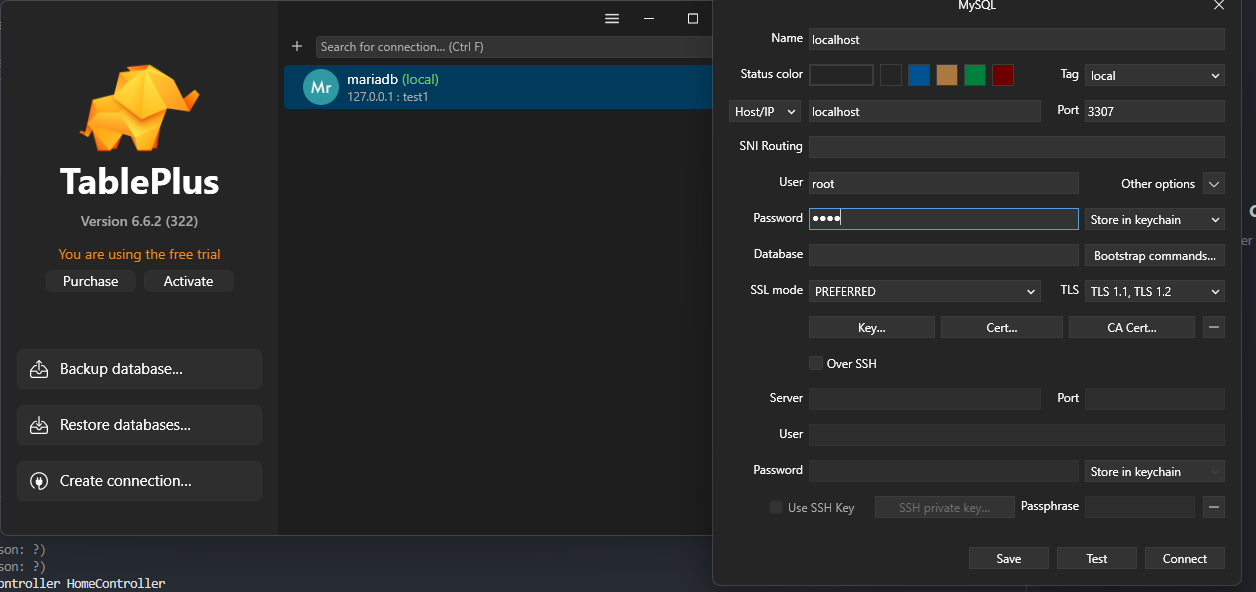The image size is (1256, 592).
Task: Click the mariadb 'Mr' avatar icon
Action: pyautogui.click(x=321, y=87)
